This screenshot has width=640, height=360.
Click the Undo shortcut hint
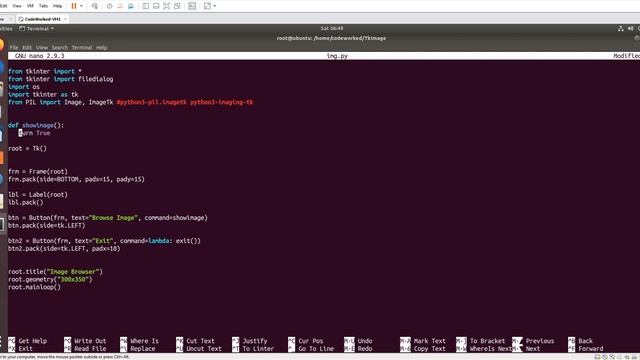[358, 341]
